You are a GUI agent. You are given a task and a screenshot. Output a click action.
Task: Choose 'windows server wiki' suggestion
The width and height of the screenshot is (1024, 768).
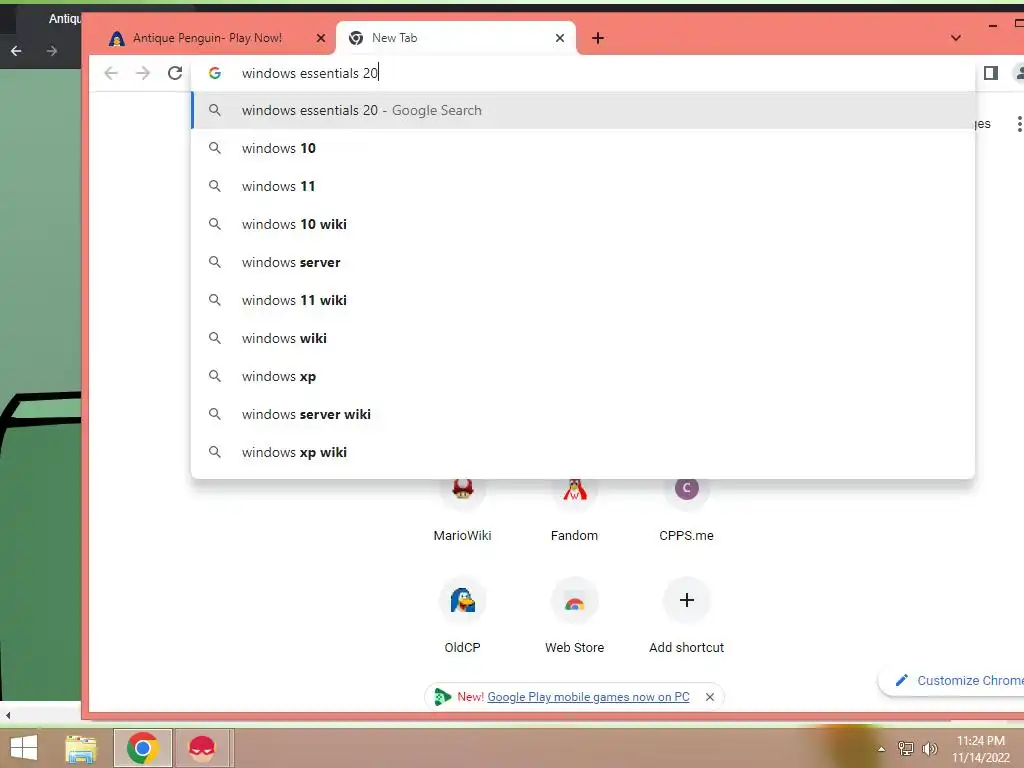583,414
